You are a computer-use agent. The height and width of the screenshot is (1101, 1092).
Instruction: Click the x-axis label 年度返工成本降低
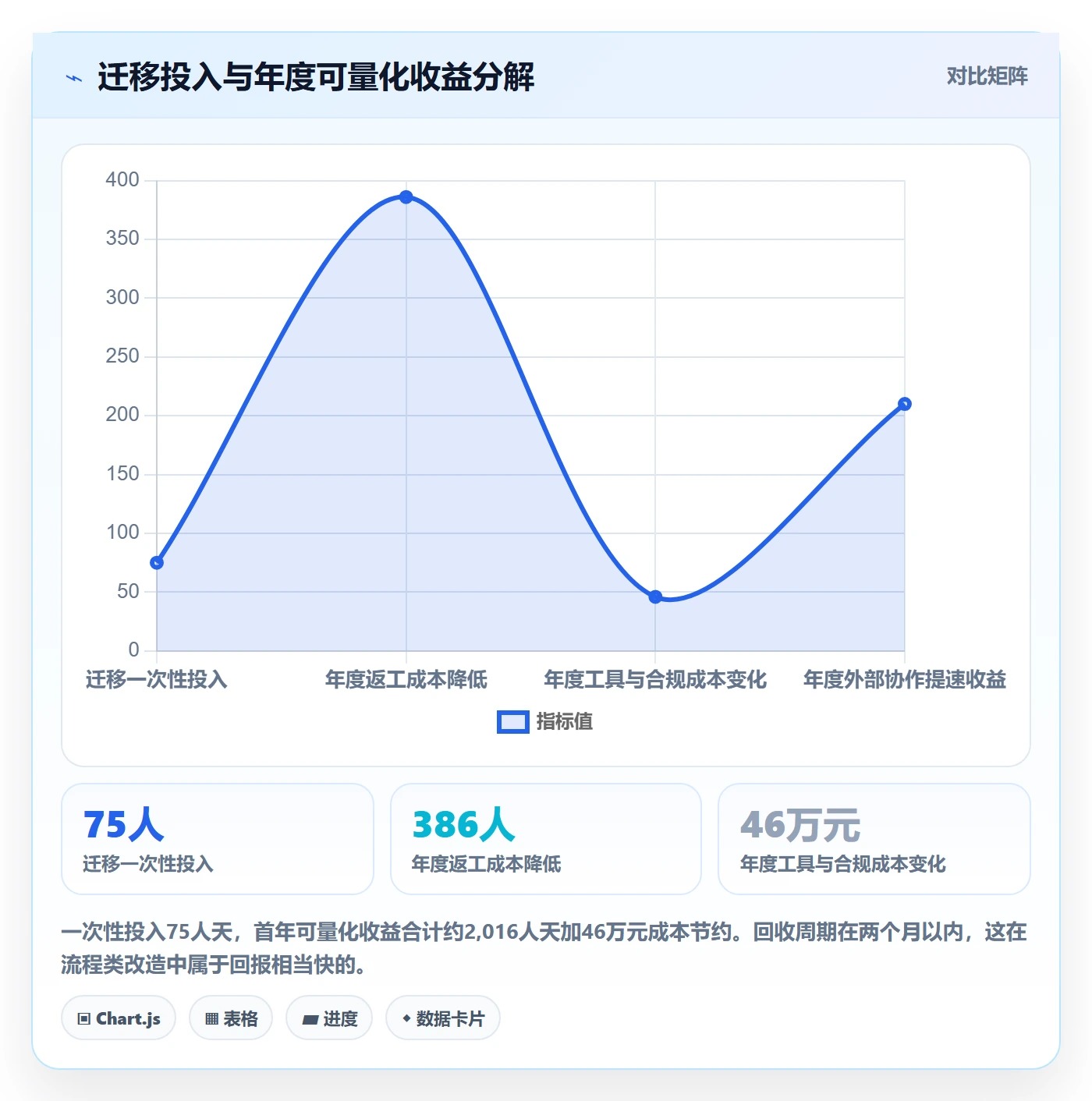pos(406,680)
